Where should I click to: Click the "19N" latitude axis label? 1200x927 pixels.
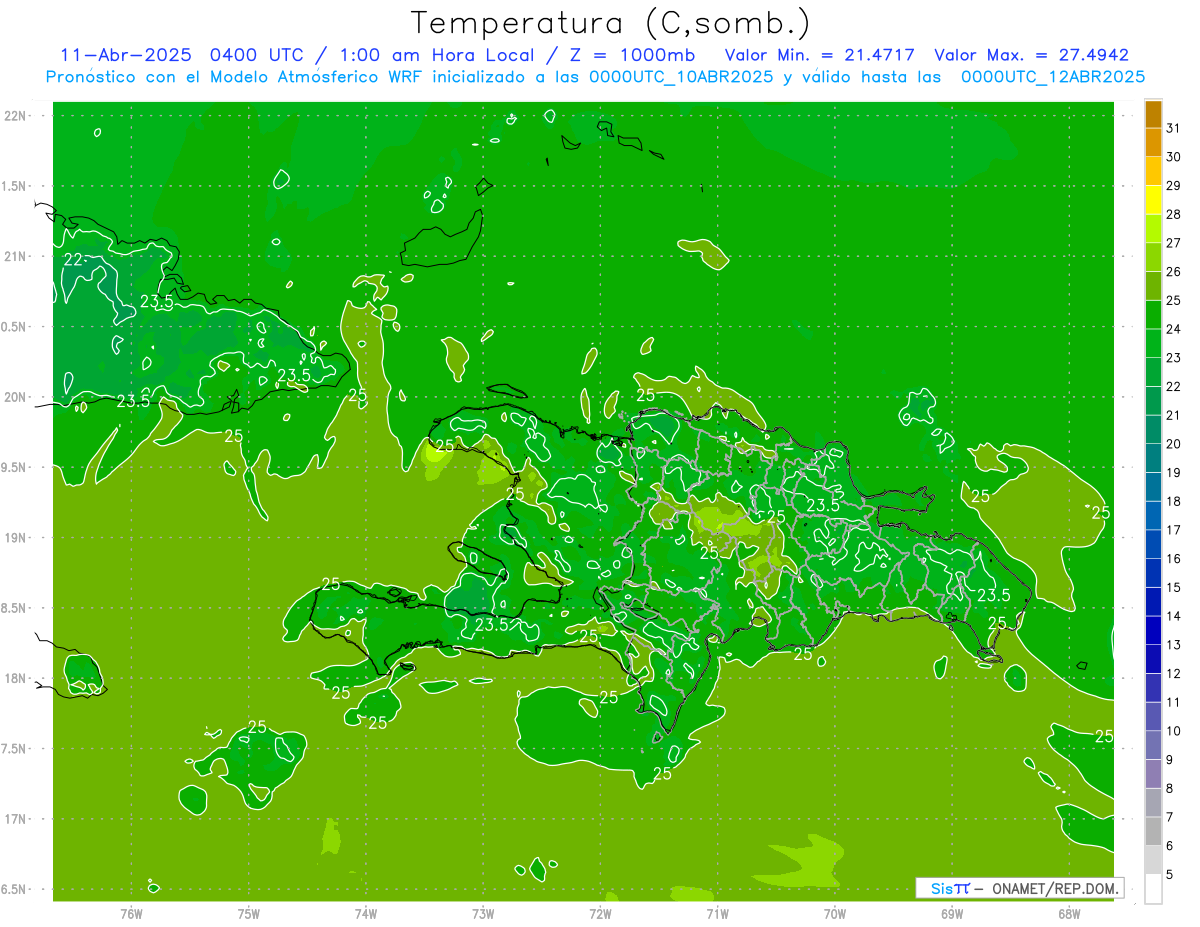pos(15,537)
